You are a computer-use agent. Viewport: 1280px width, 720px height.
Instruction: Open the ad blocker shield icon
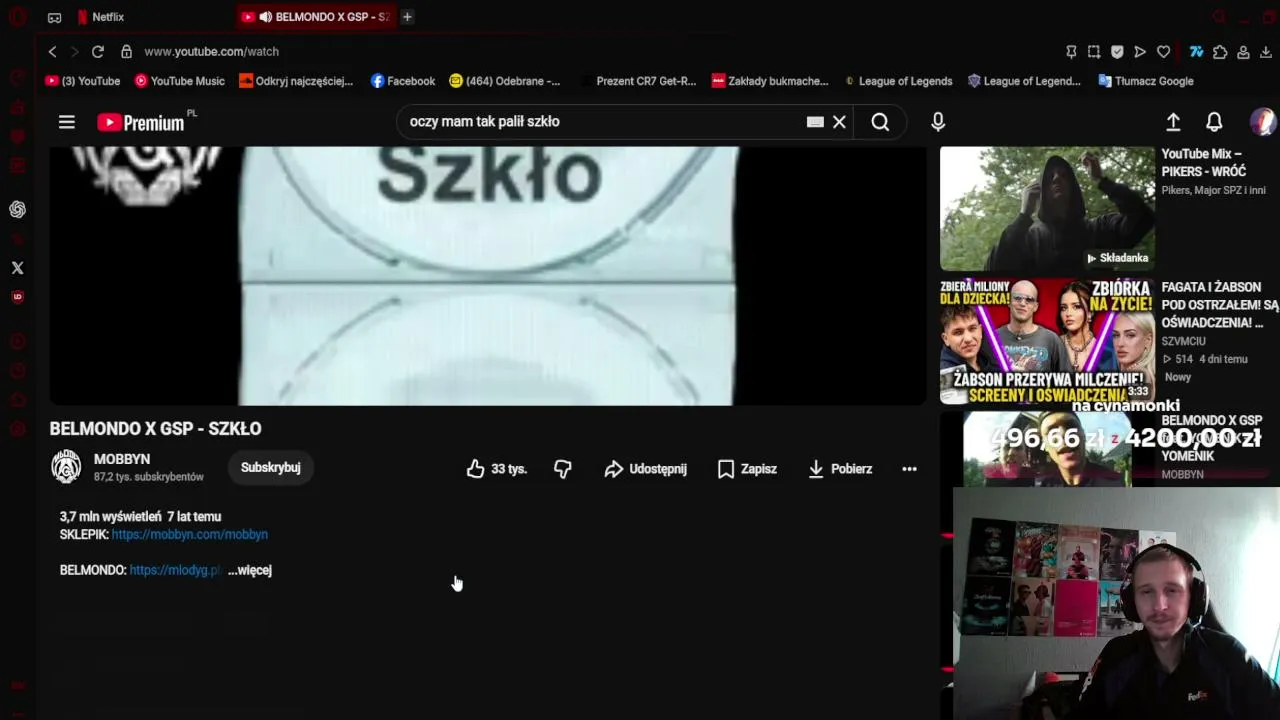(1117, 52)
